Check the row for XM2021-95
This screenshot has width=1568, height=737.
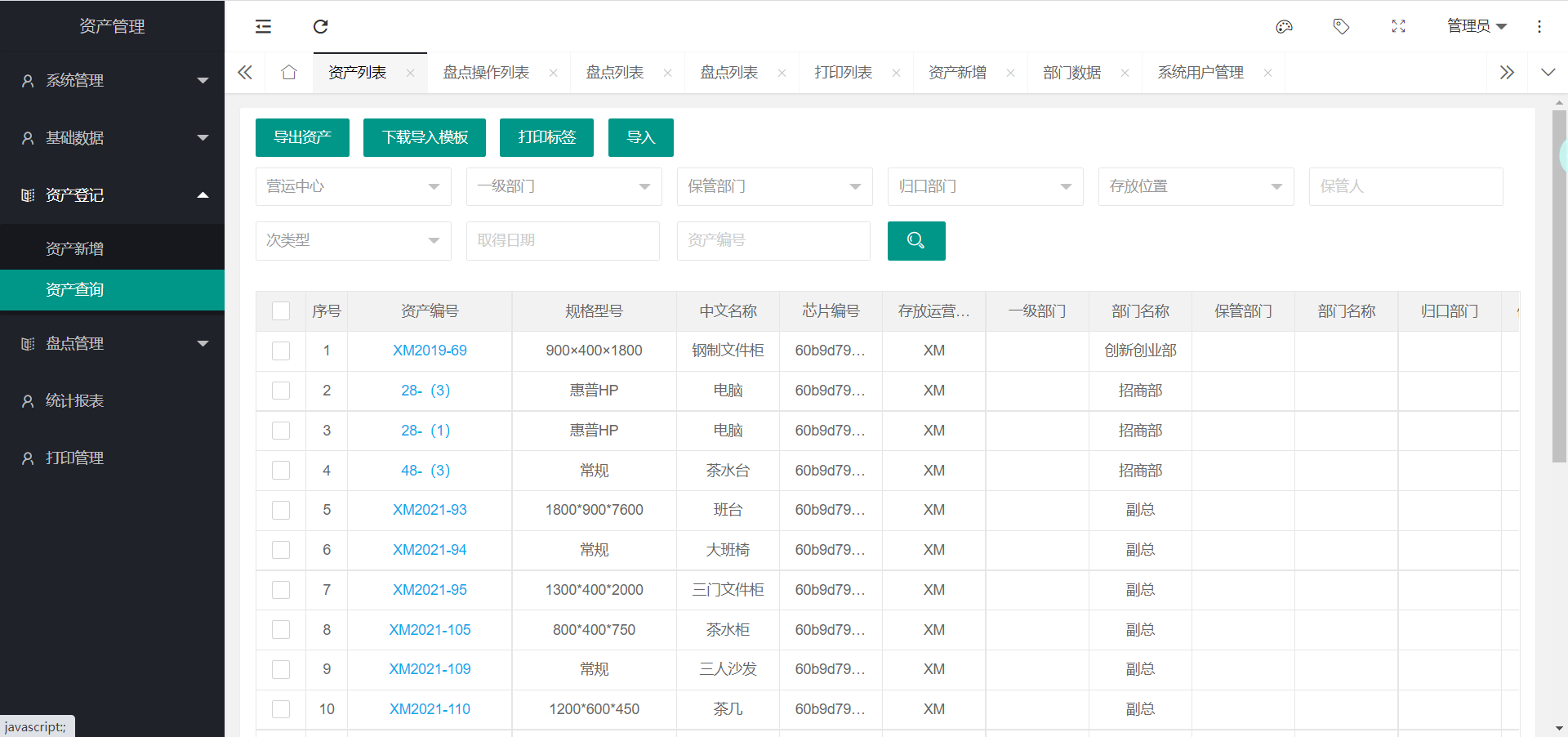(x=281, y=590)
